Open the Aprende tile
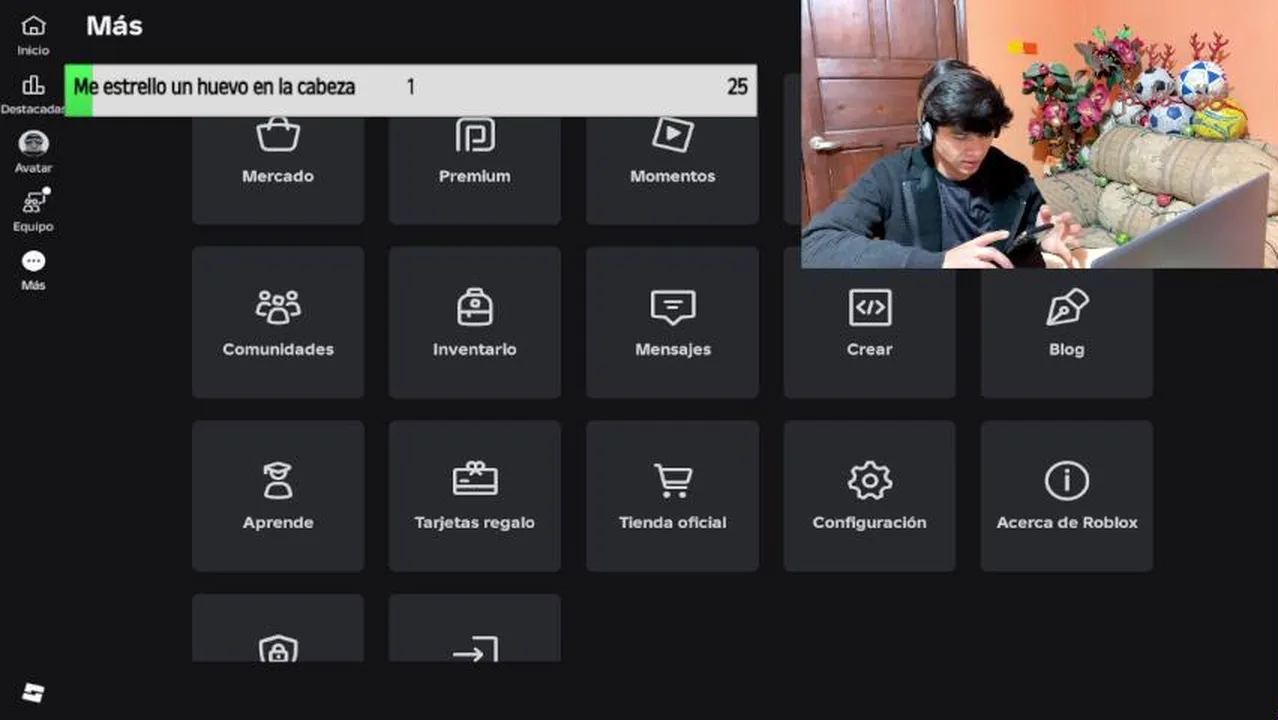Viewport: 1278px width, 720px height. [x=278, y=496]
